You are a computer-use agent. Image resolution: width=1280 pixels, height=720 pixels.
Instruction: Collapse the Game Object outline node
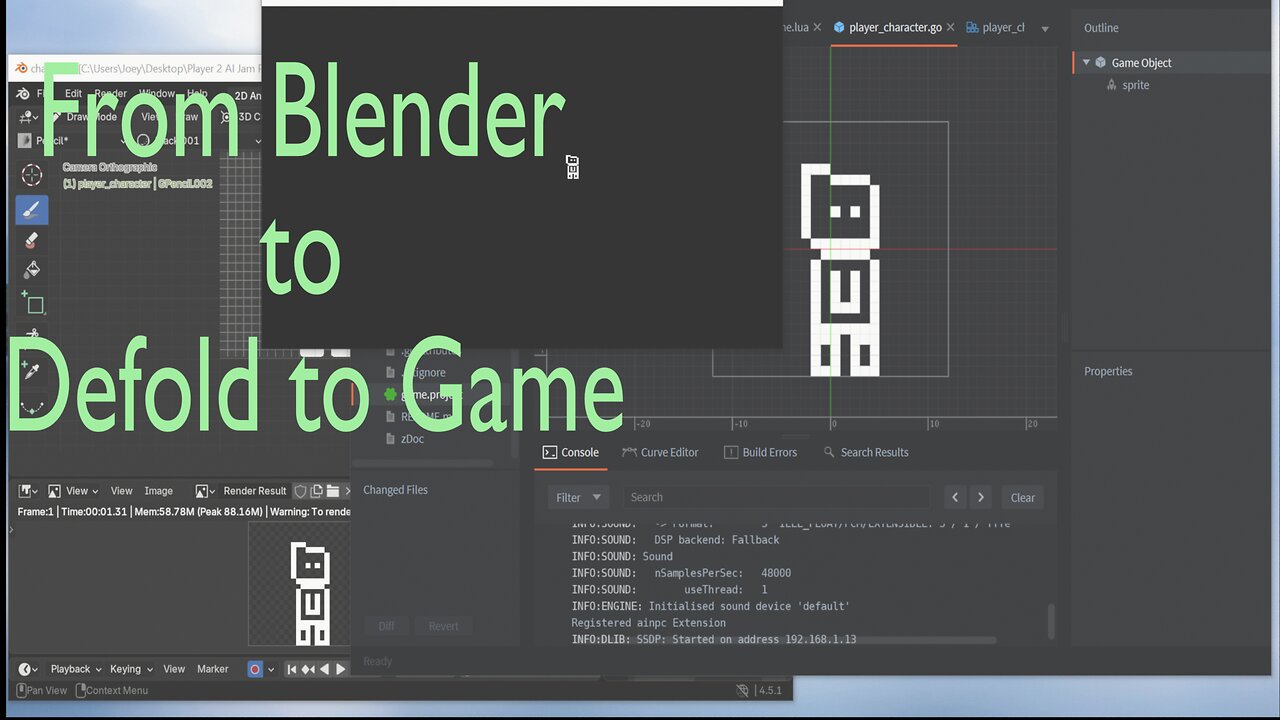(1086, 62)
